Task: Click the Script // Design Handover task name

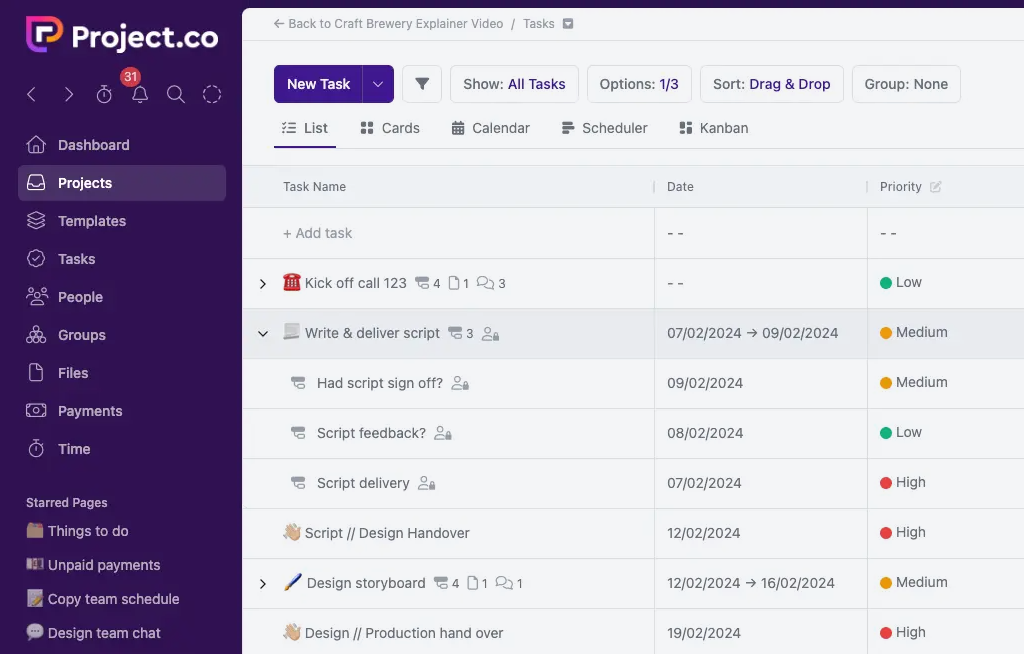Action: tap(387, 533)
